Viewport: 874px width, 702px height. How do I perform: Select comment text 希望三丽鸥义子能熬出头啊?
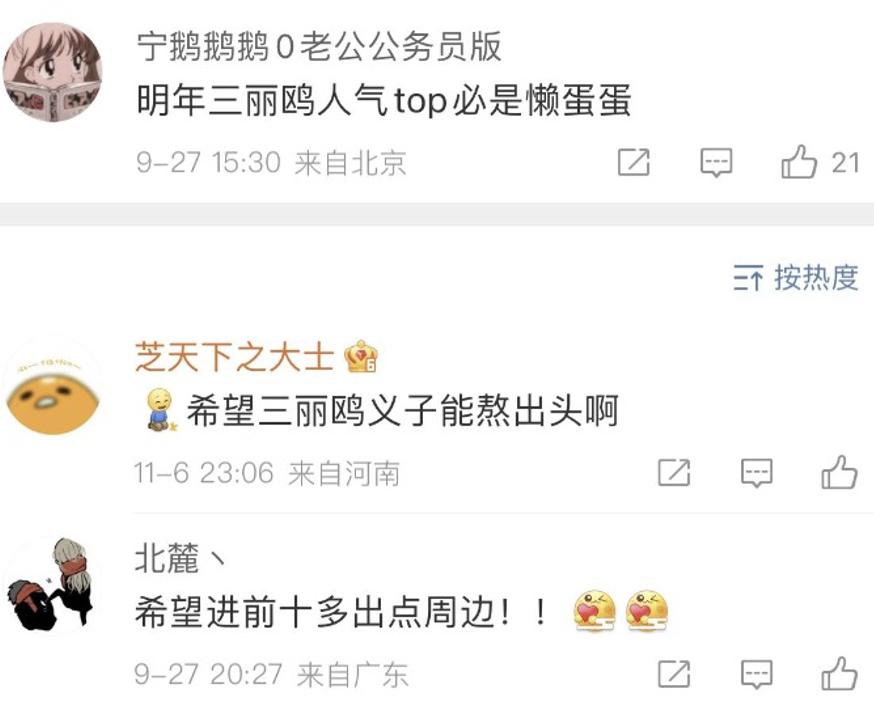pyautogui.click(x=402, y=411)
